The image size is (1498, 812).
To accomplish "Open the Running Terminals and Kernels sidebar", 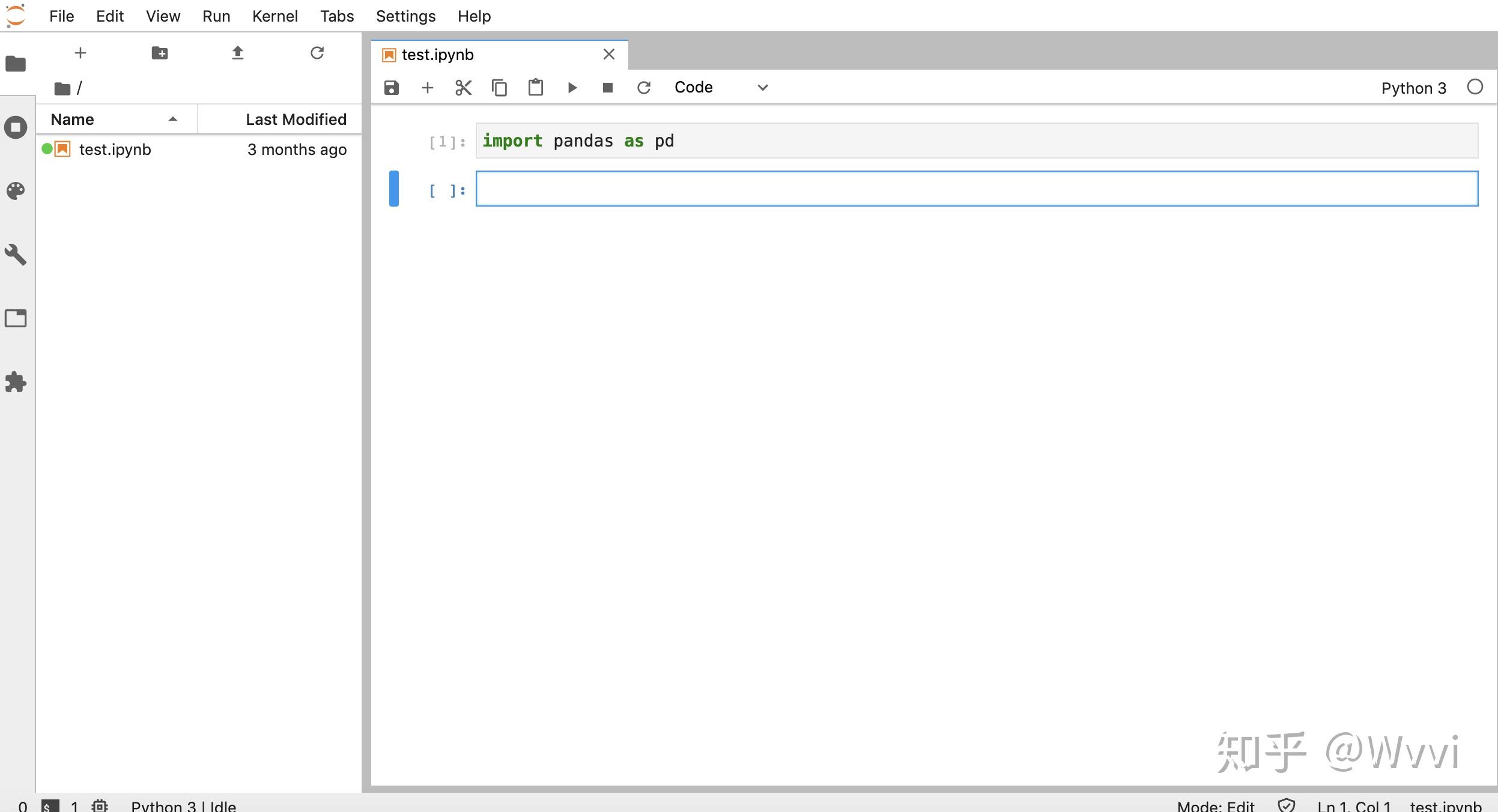I will pyautogui.click(x=16, y=127).
